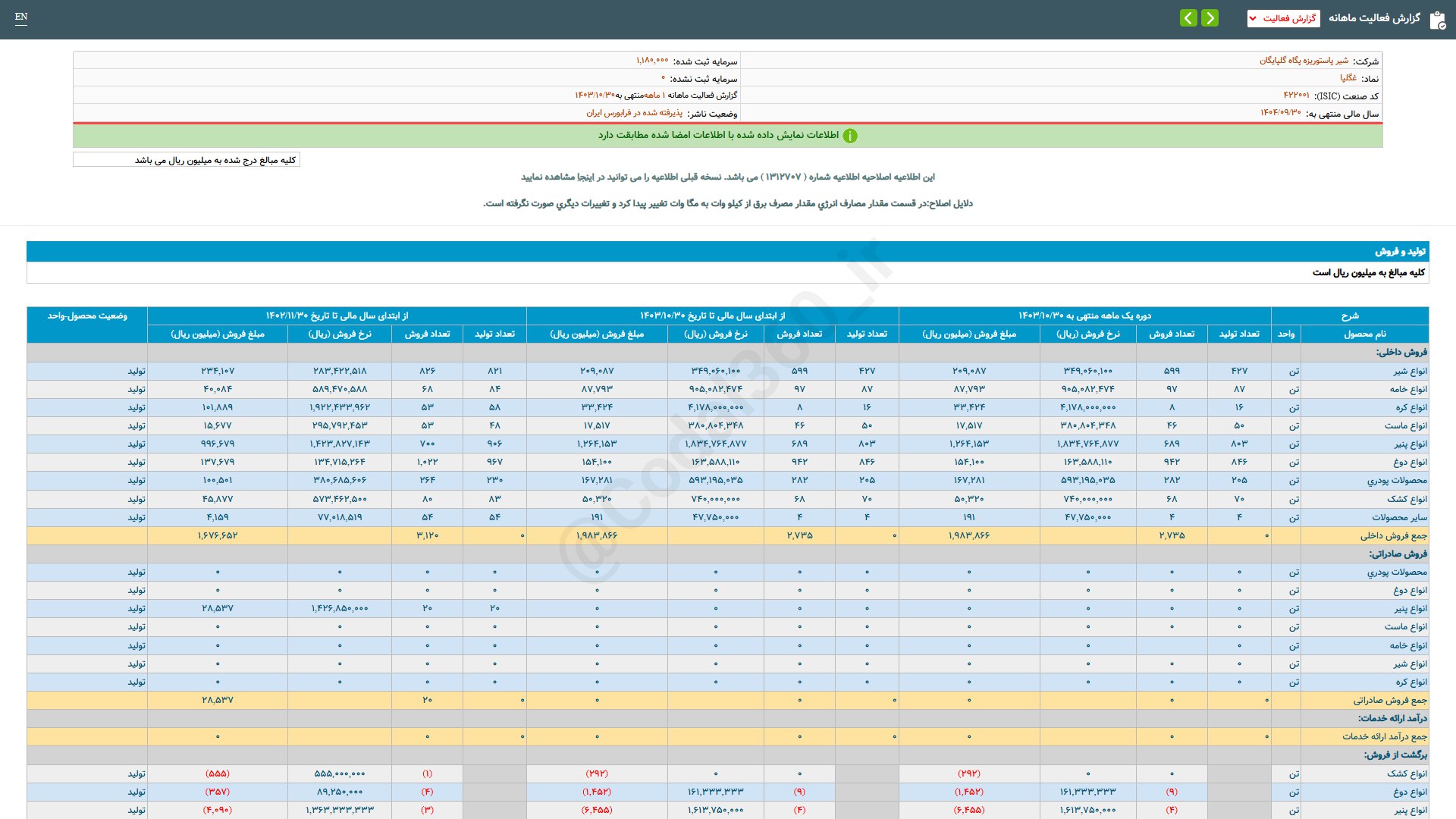Click the million rial amounts note box

187,160
